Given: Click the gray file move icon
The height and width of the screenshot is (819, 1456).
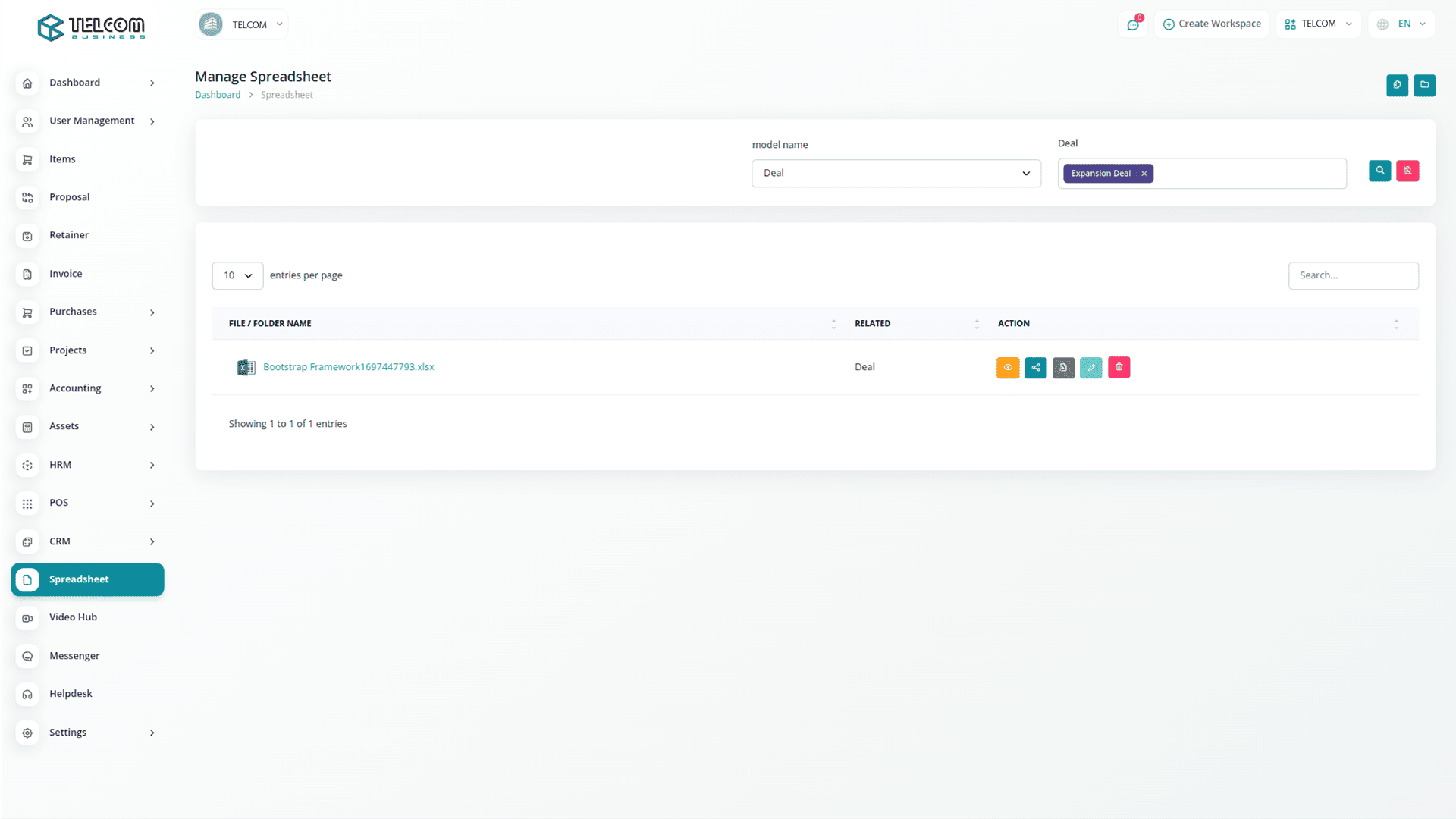Looking at the screenshot, I should click(x=1063, y=368).
